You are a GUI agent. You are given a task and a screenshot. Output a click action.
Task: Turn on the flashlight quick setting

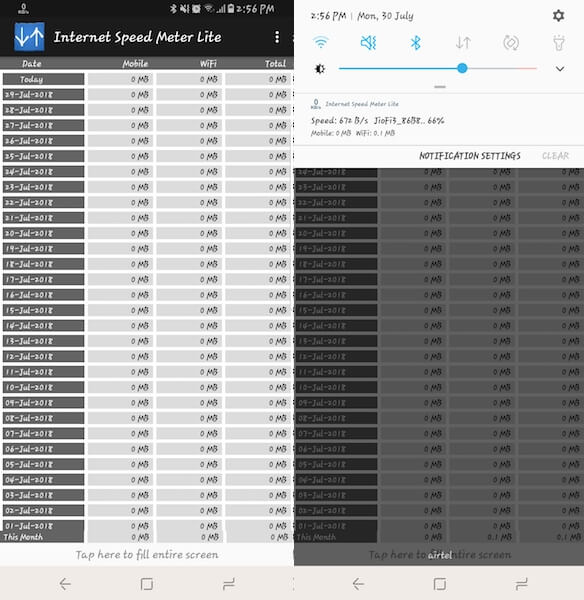click(559, 43)
